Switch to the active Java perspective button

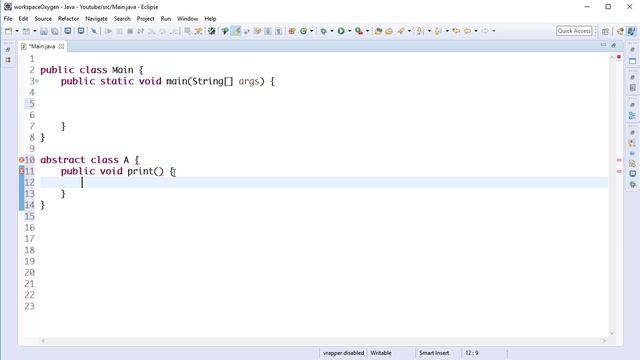click(x=631, y=31)
